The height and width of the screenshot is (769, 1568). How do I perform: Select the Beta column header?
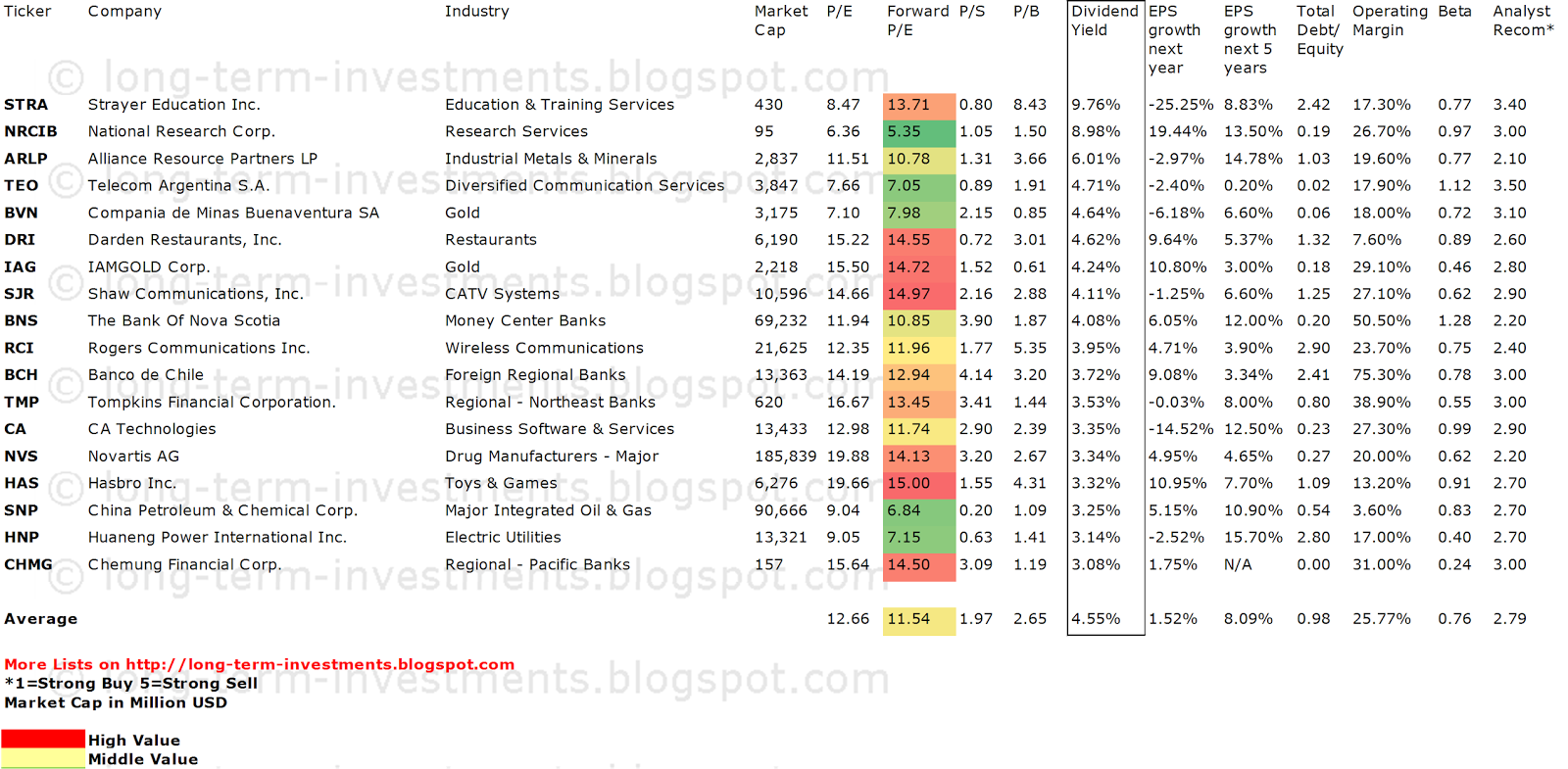point(1454,12)
